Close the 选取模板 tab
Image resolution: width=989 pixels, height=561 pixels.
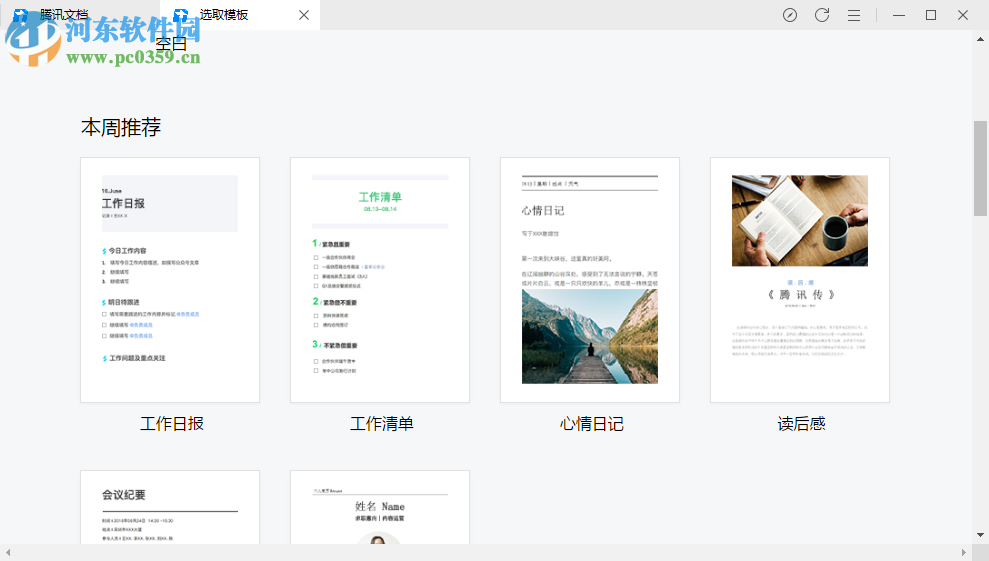[x=304, y=15]
